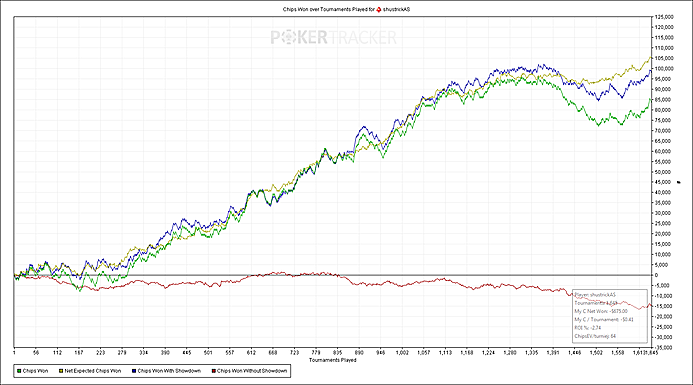Select the "Chips Won" legend label
Image resolution: width=693 pixels, height=385 pixels.
[x=35, y=371]
